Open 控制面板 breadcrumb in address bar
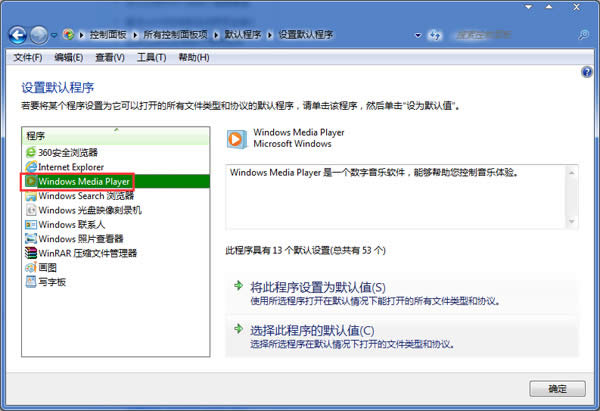Viewport: 600px width, 411px height. pyautogui.click(x=108, y=35)
